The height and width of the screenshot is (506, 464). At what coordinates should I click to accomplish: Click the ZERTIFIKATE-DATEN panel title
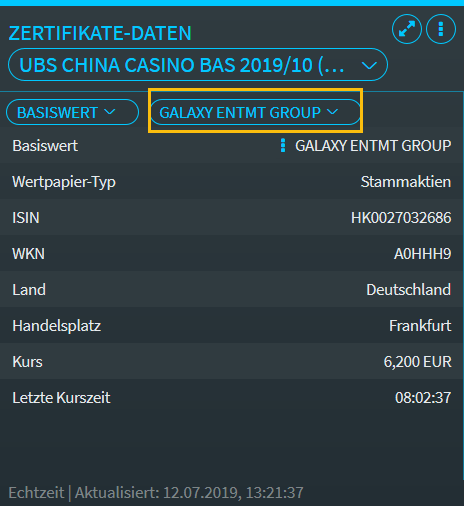click(x=100, y=33)
